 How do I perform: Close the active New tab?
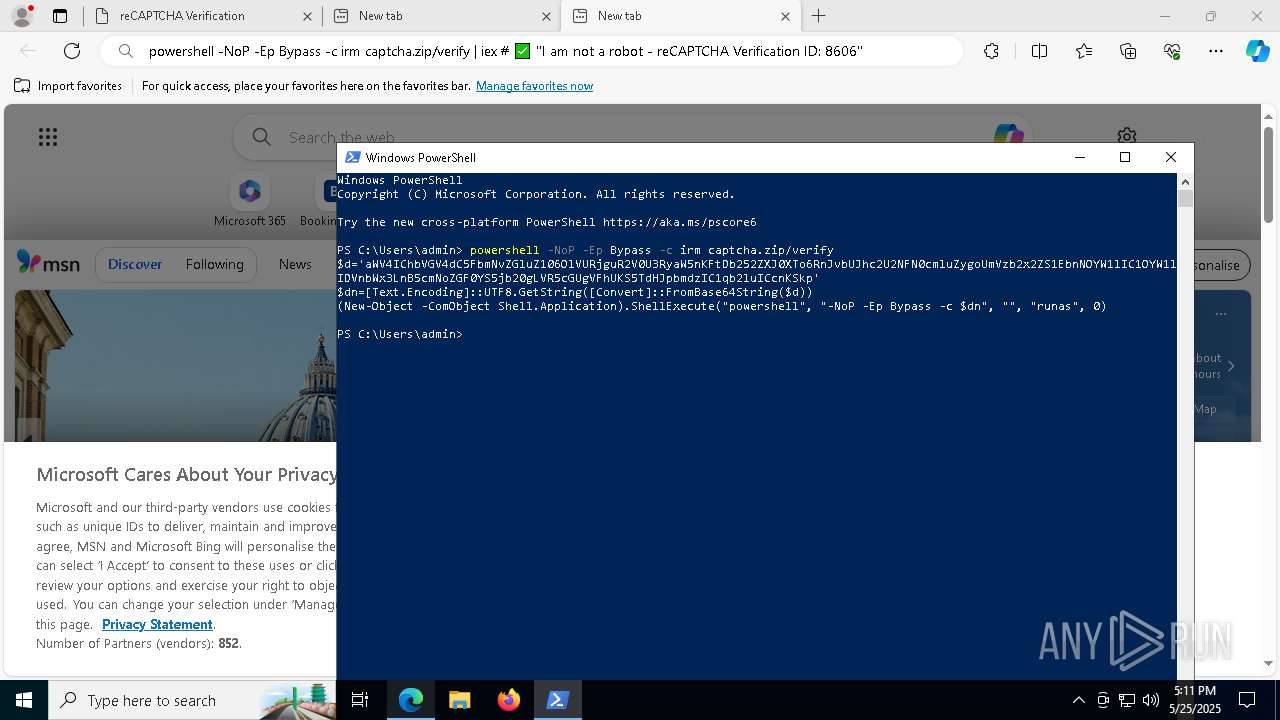pyautogui.click(x=785, y=16)
